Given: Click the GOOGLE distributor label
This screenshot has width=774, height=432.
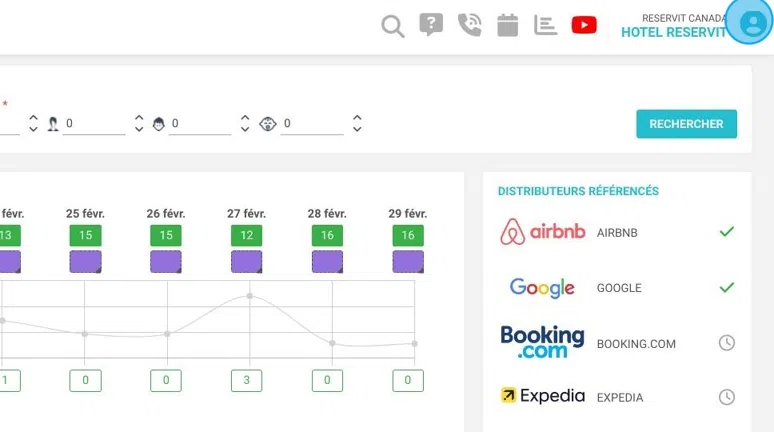Looking at the screenshot, I should (619, 288).
